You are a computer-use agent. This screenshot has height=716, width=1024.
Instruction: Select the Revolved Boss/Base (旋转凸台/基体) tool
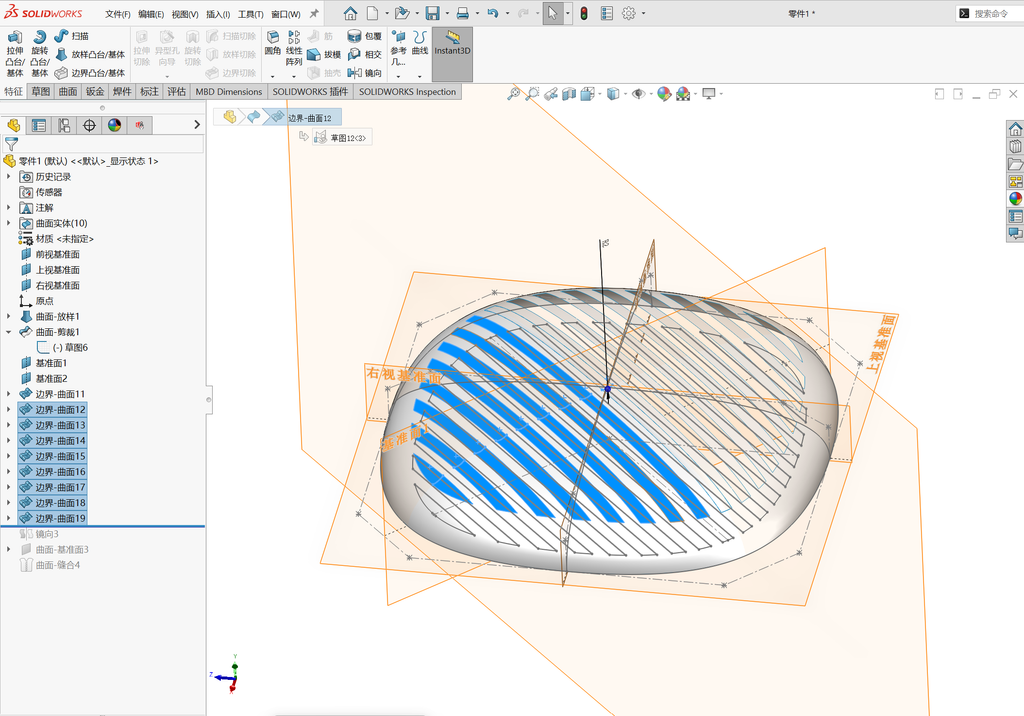40,54
